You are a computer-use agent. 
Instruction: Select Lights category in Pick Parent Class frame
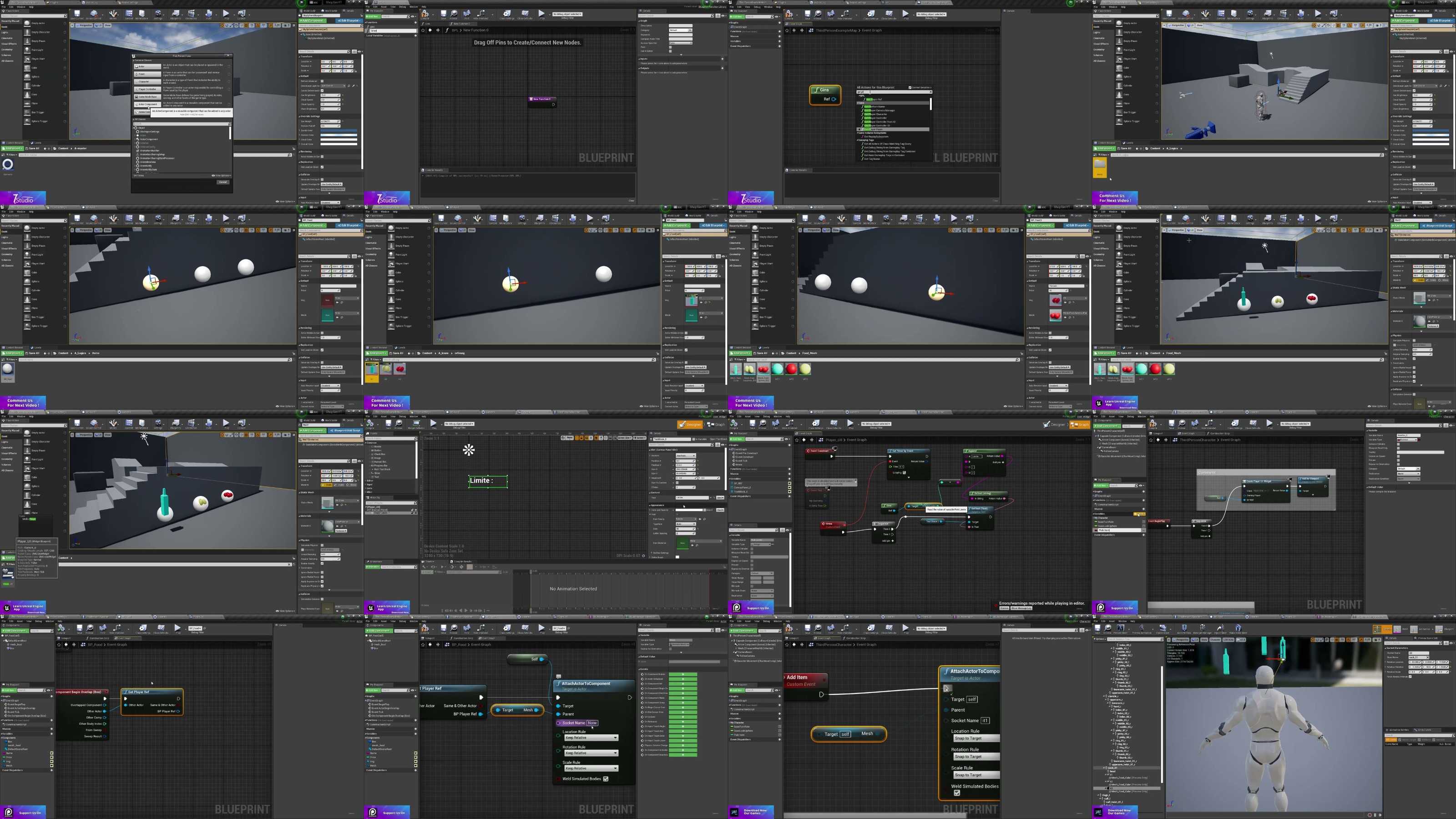coord(5,32)
